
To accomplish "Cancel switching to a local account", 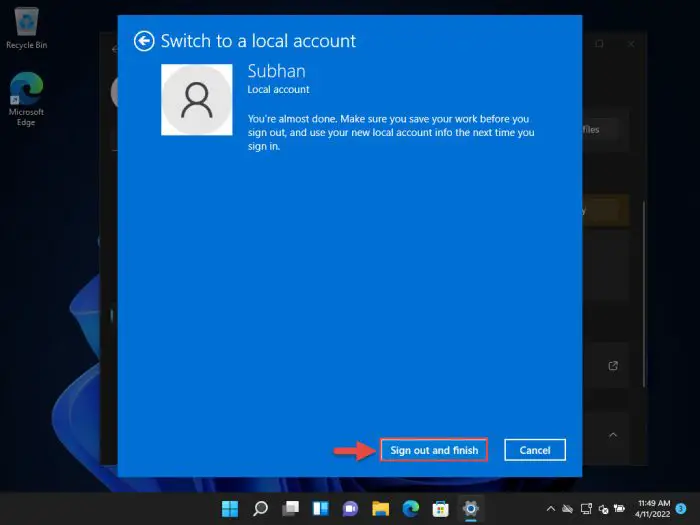I will (x=535, y=450).
